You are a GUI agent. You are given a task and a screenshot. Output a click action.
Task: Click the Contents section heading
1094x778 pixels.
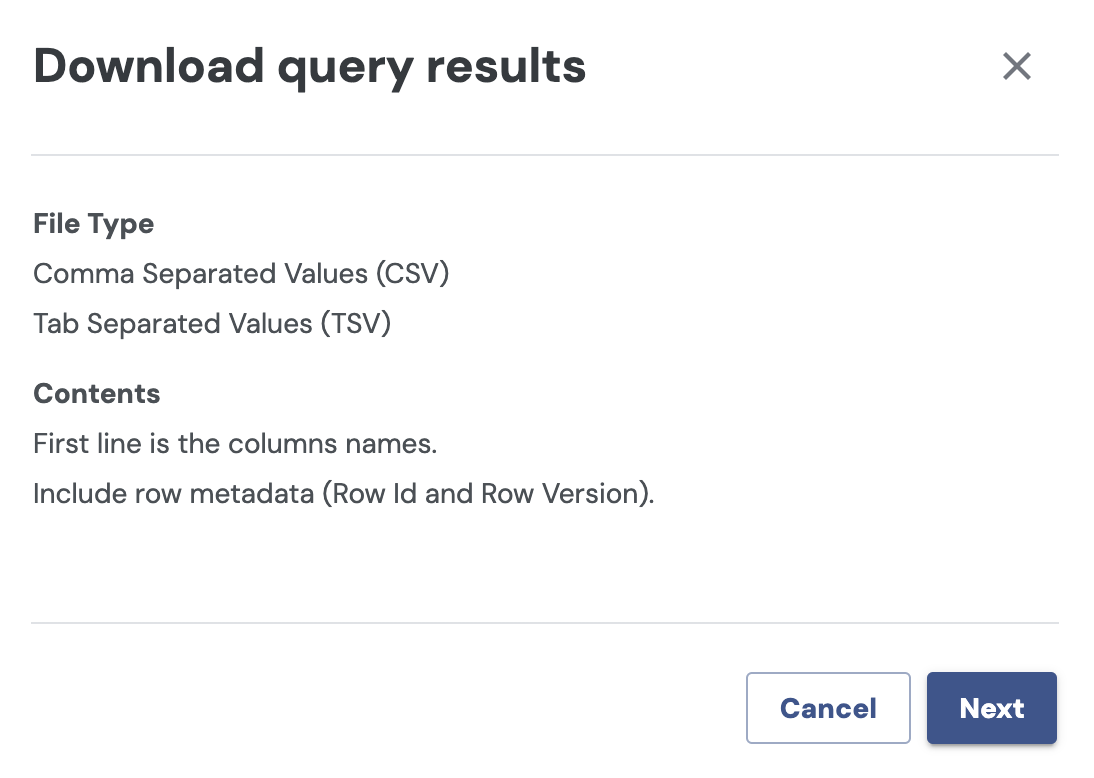pos(96,393)
